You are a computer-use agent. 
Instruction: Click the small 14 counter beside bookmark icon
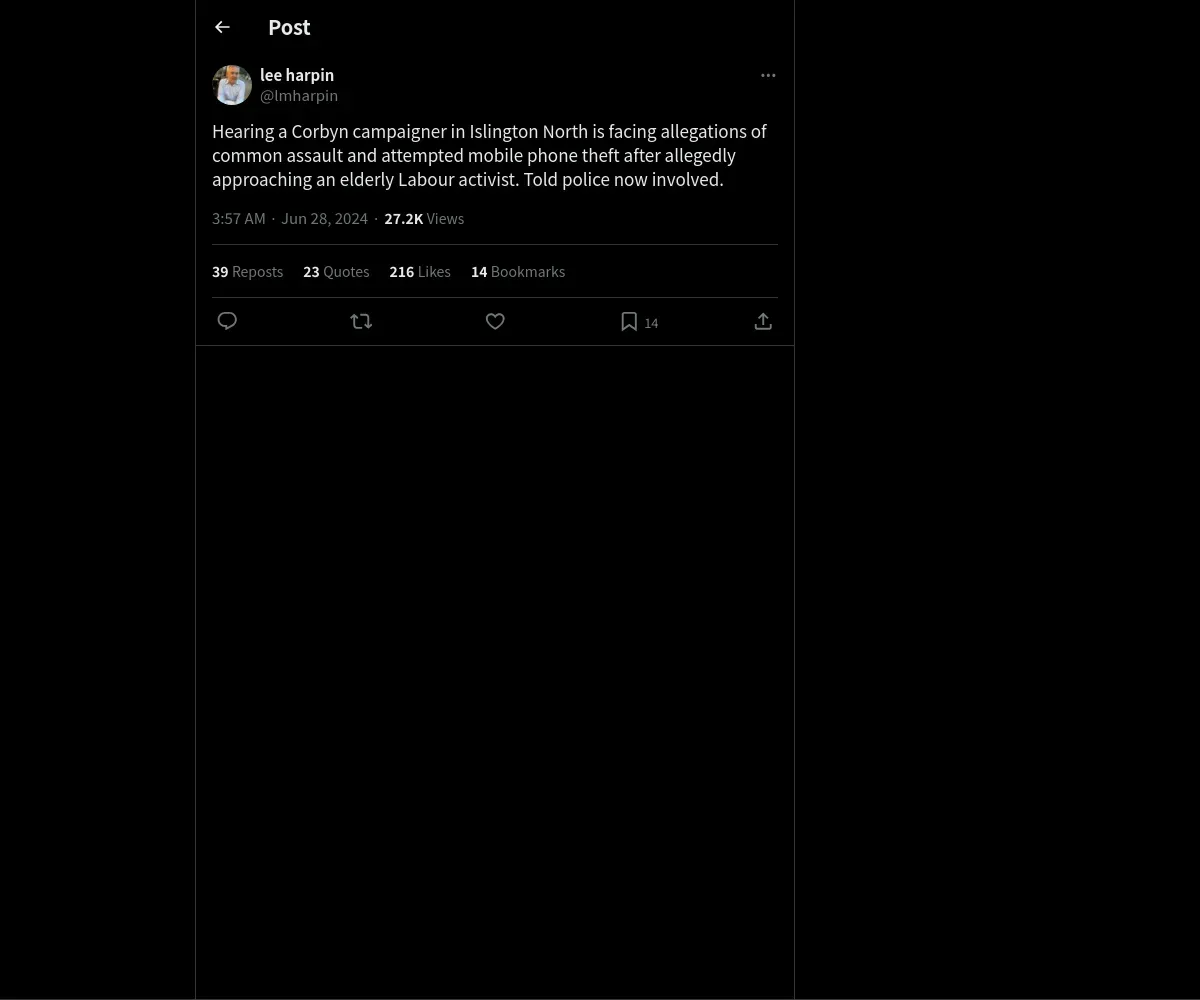click(x=651, y=323)
